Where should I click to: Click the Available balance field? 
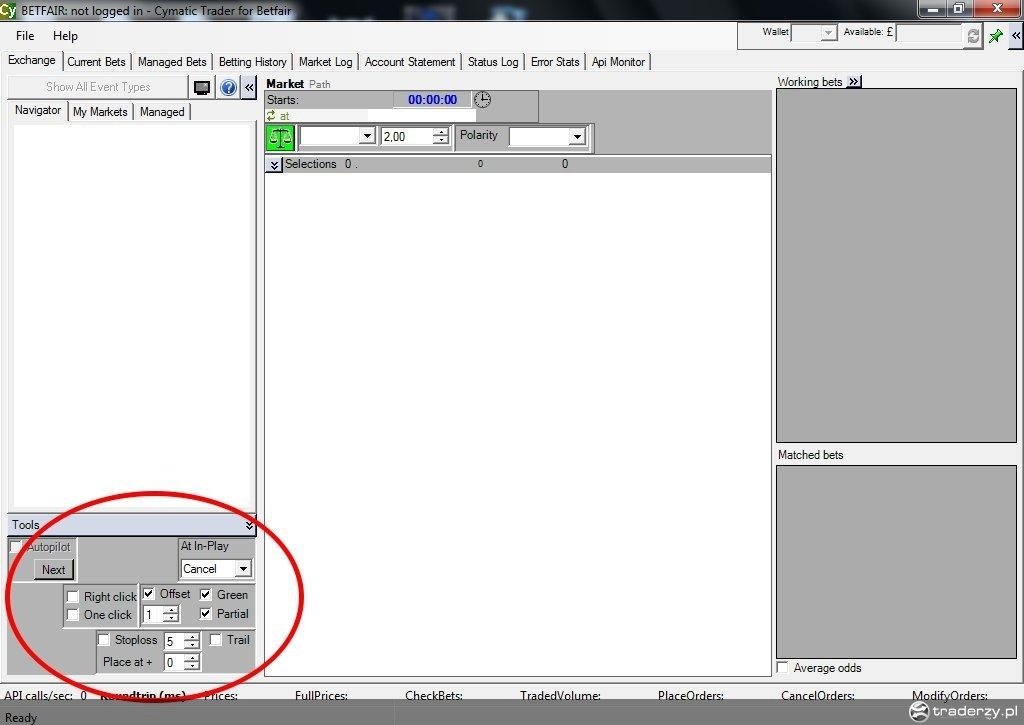coord(929,33)
